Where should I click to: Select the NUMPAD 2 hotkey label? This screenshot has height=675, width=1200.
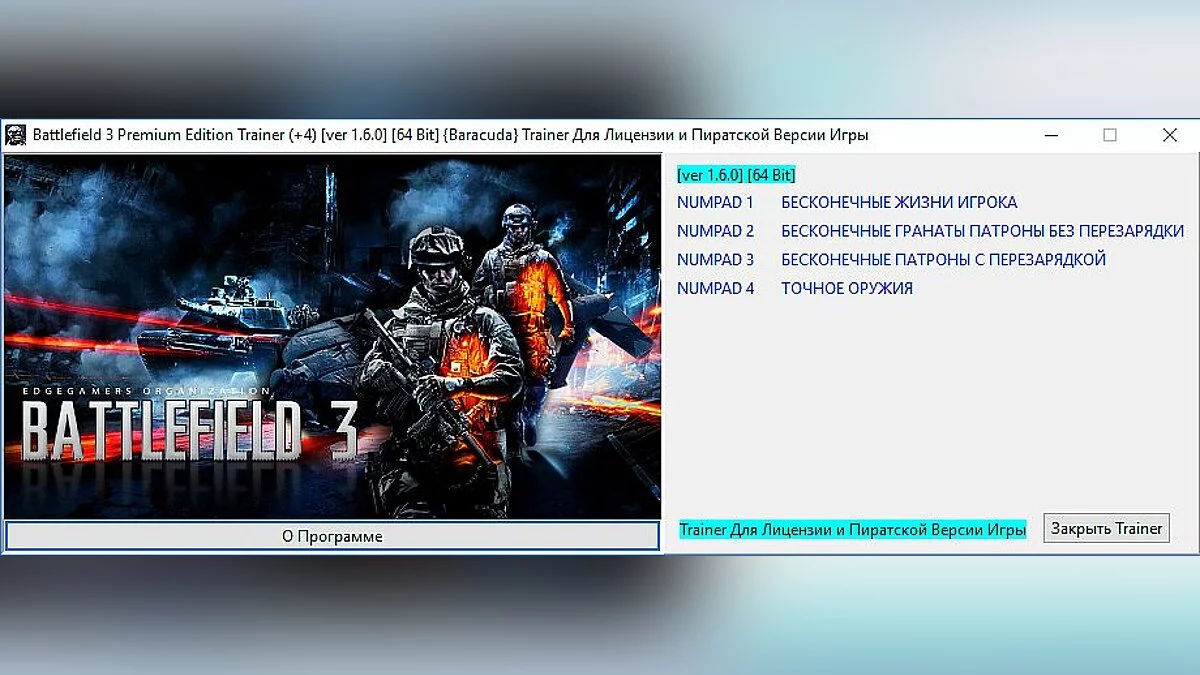point(716,231)
